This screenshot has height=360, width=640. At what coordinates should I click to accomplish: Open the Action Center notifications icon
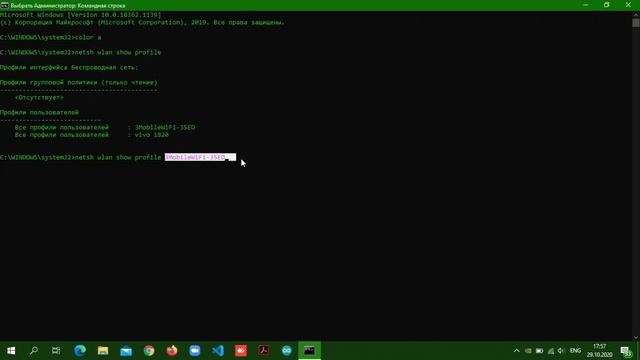[x=626, y=351]
